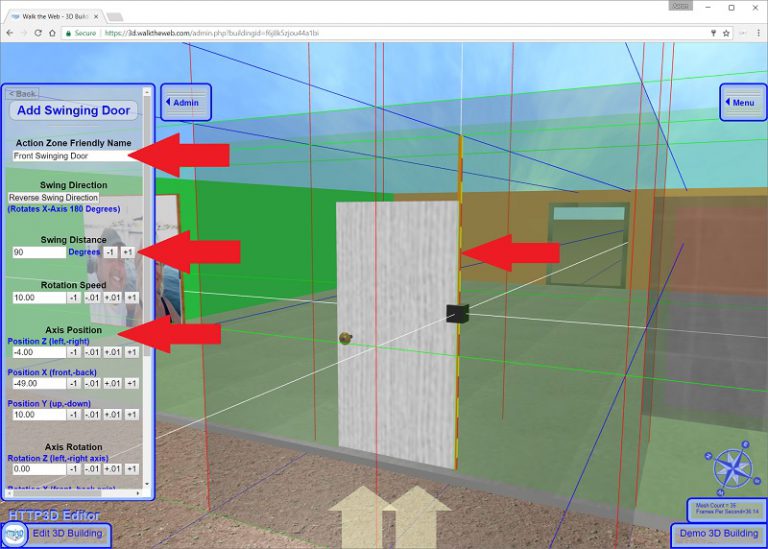Viewport: 768px width, 549px height.
Task: Click the saved password key icon
Action: [713, 33]
